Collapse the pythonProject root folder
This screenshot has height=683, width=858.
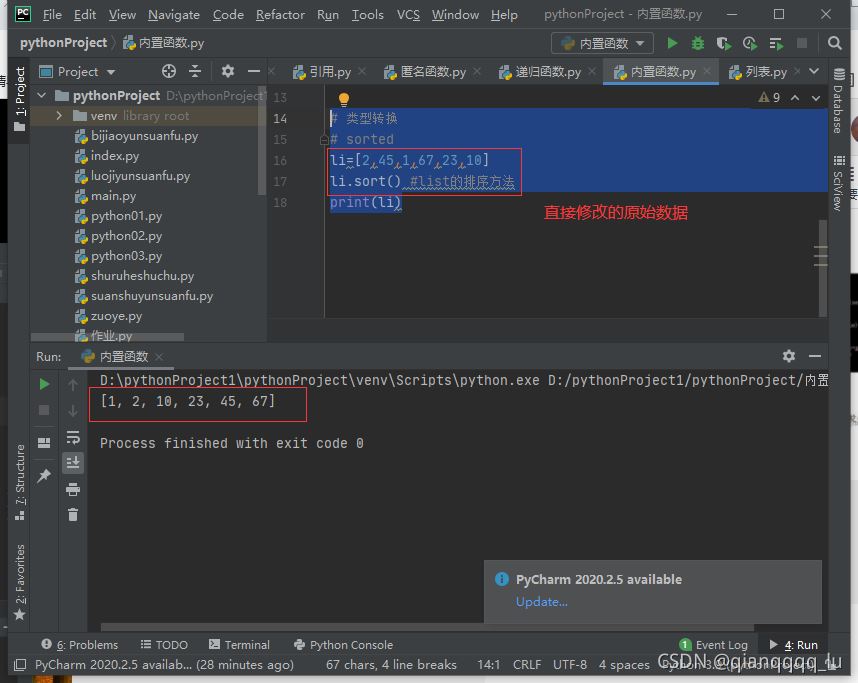coord(42,95)
